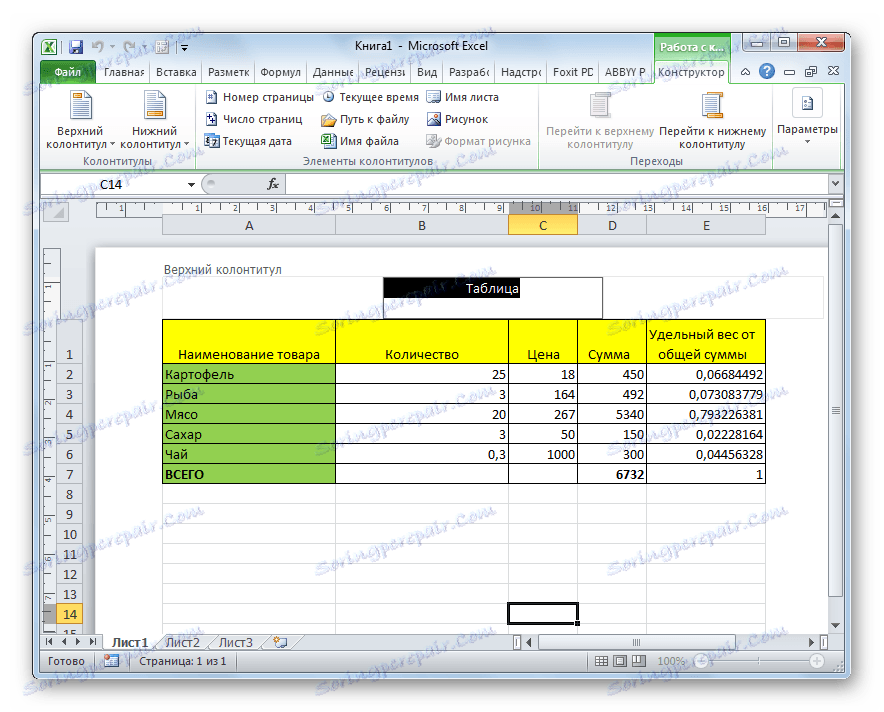Go to the last sheet navigation arrow
This screenshot has width=884, height=712.
[92, 642]
